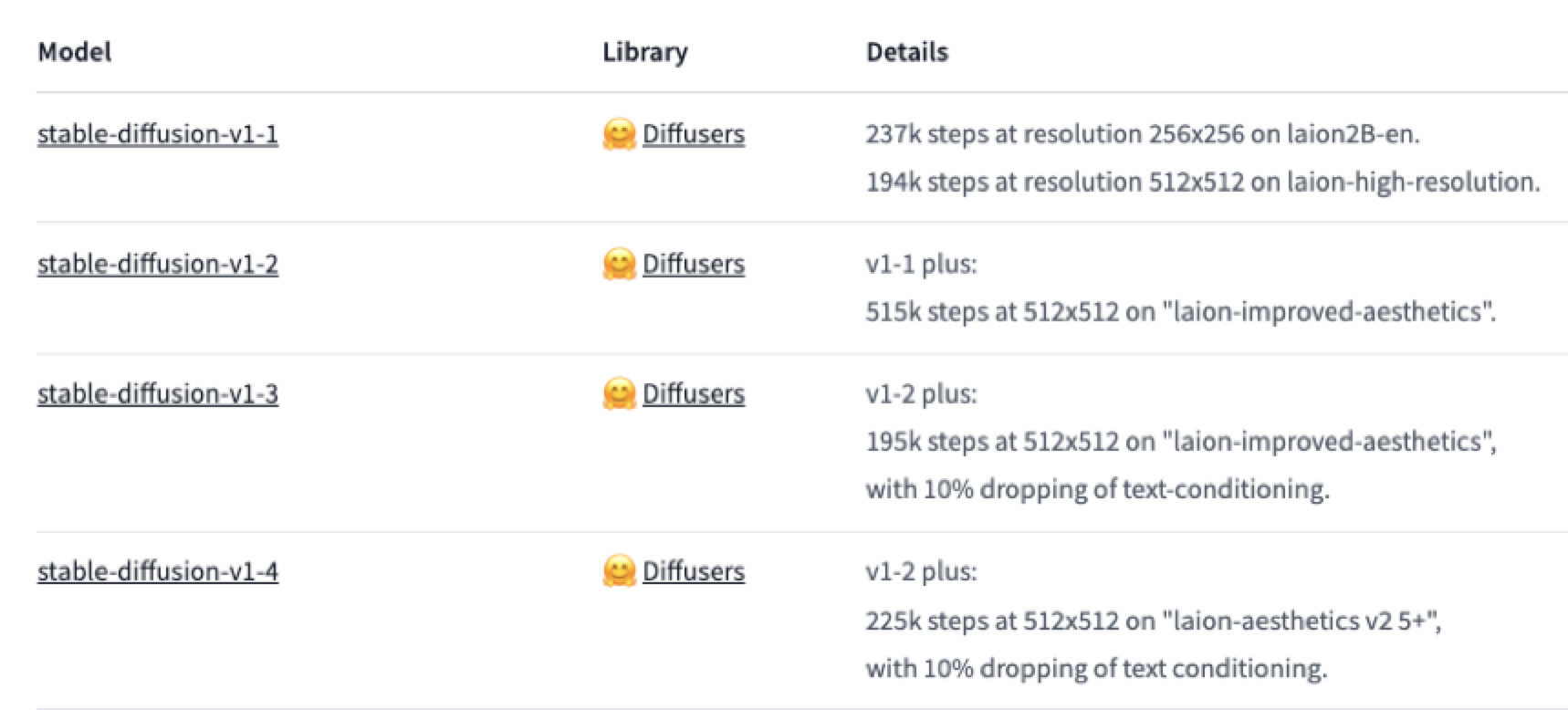Click the Model column header
The image size is (1568, 710).
[x=75, y=52]
